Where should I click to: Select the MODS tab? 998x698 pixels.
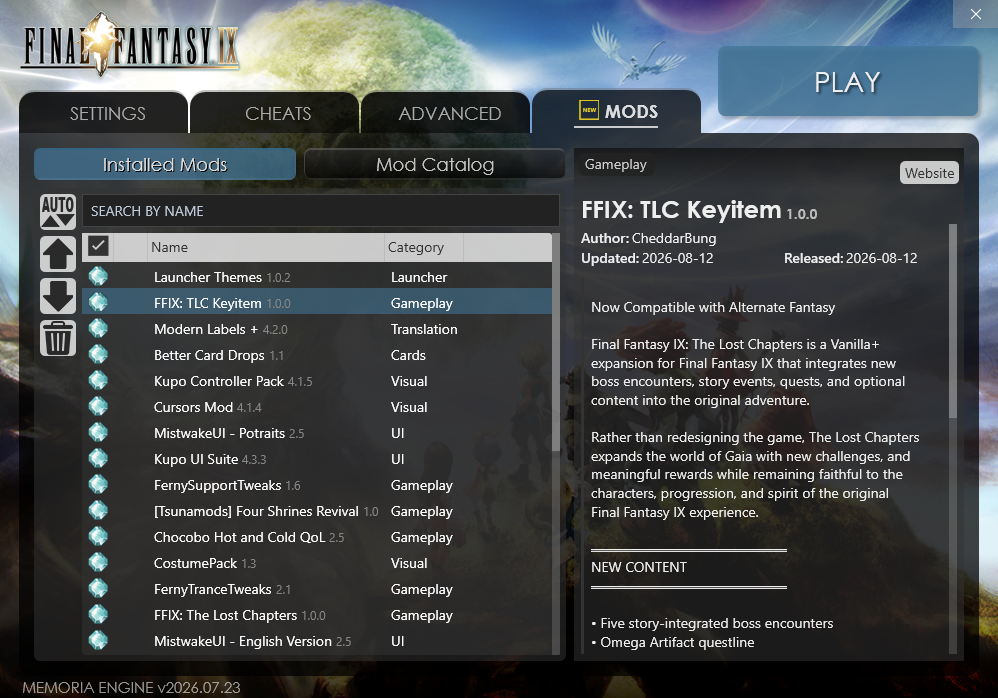[617, 111]
